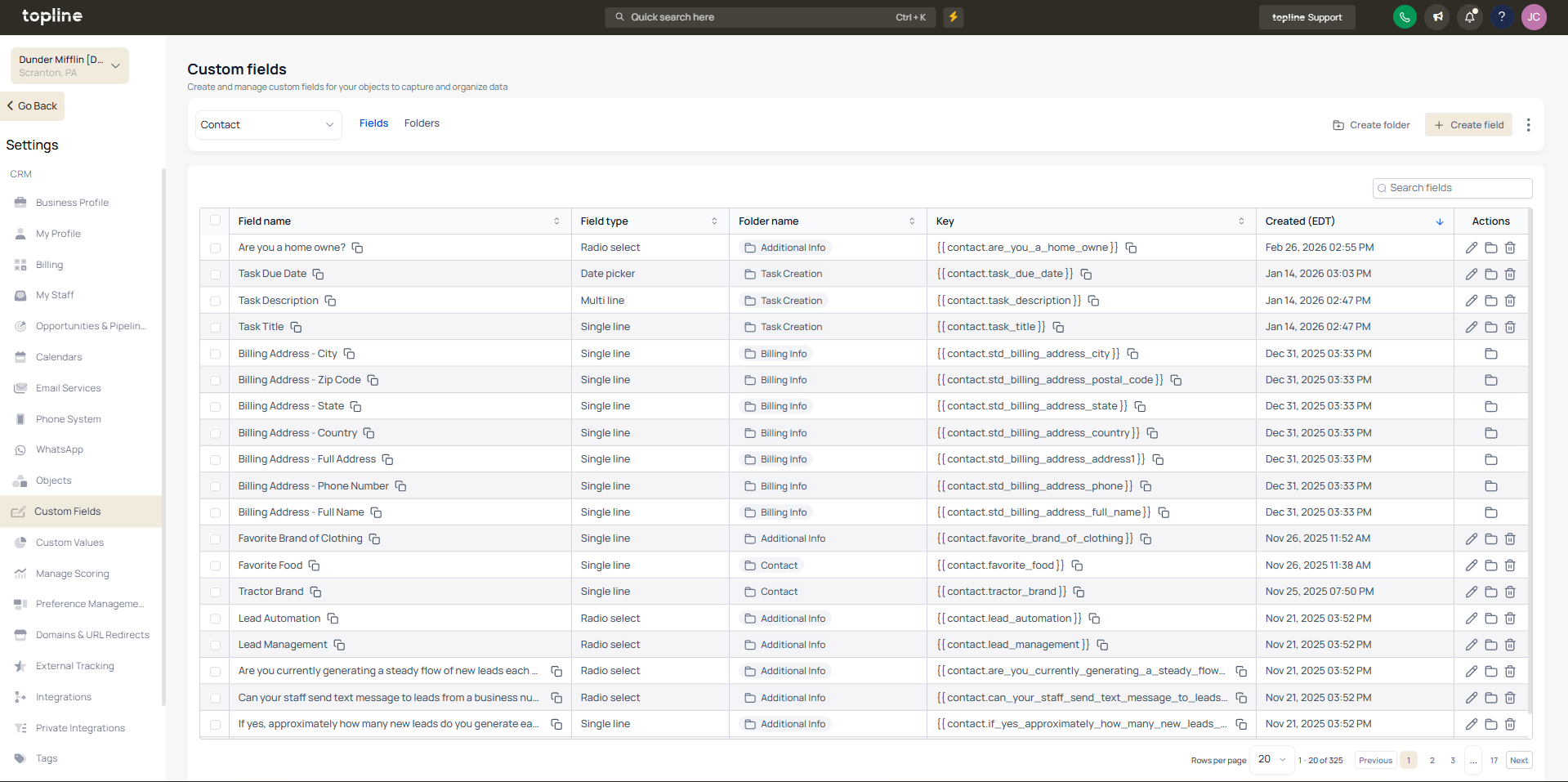Move Billing Address - City to folder
Screen dimensions: 1568x782
[1491, 354]
